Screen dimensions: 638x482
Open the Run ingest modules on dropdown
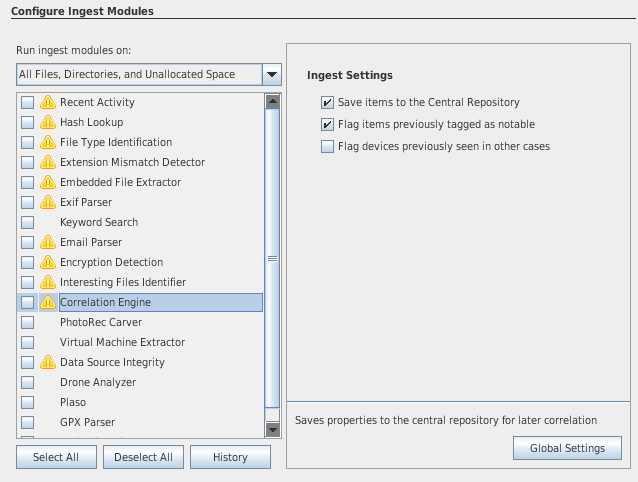271,74
